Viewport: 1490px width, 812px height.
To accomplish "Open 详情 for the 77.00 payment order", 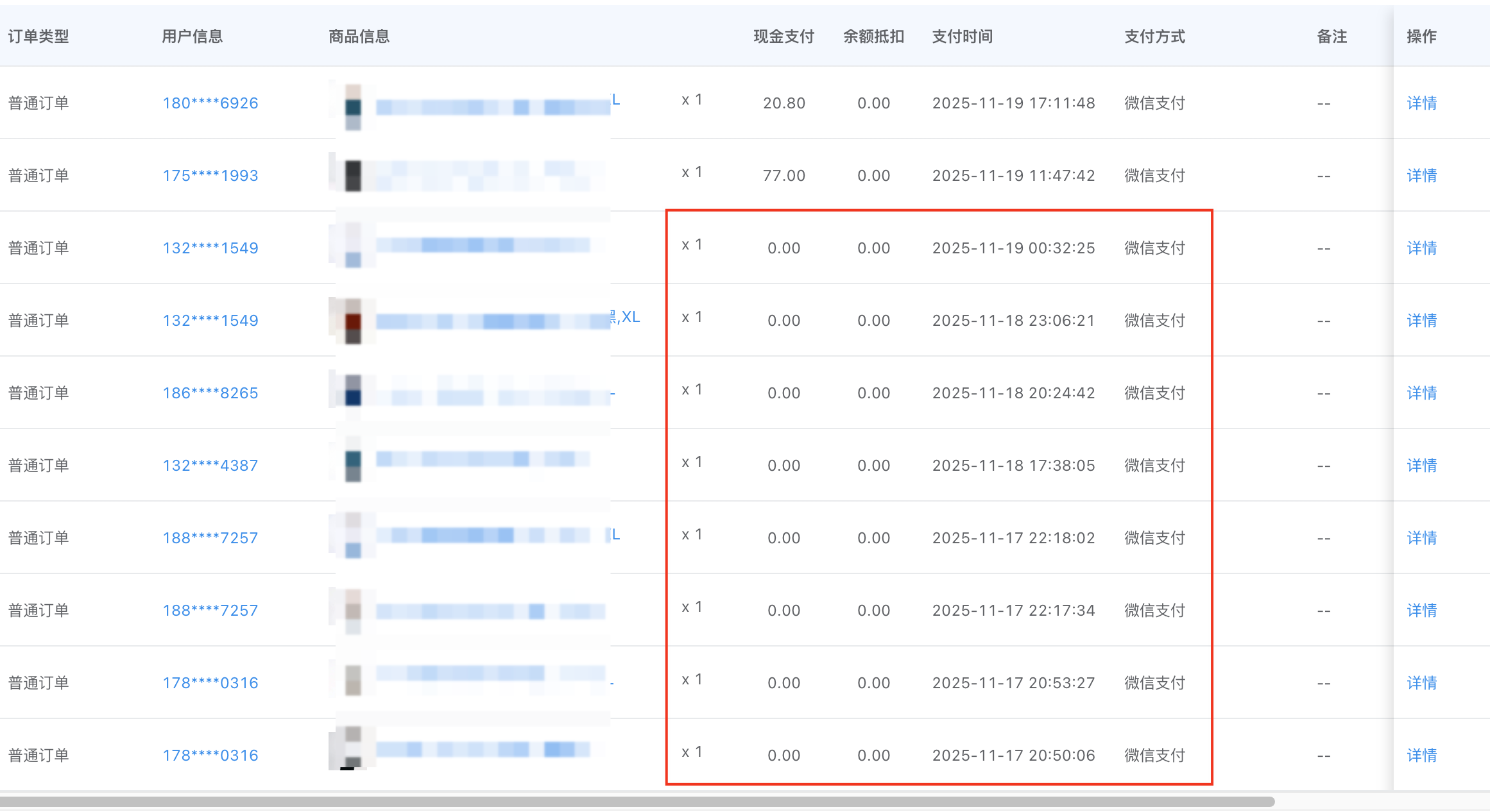I will tap(1421, 176).
